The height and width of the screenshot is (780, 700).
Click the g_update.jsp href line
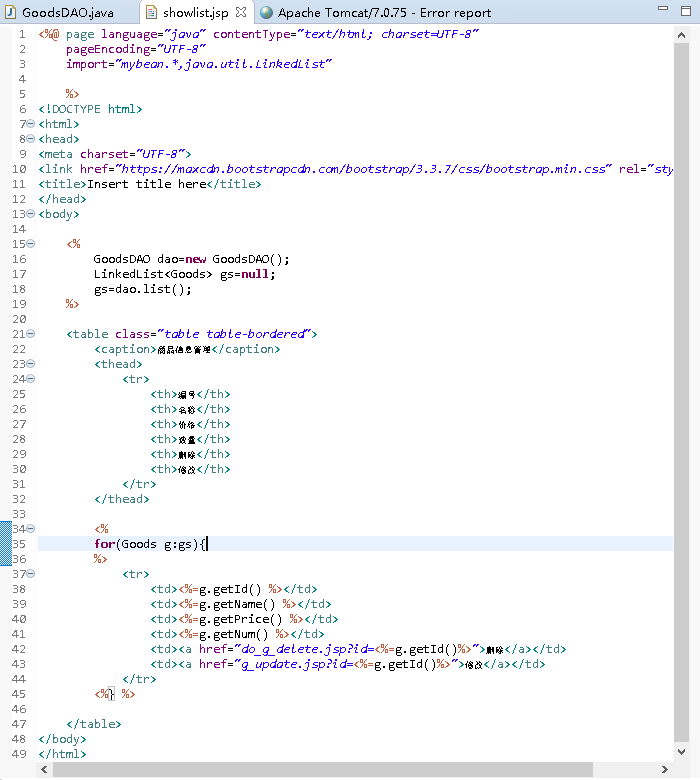pos(348,664)
